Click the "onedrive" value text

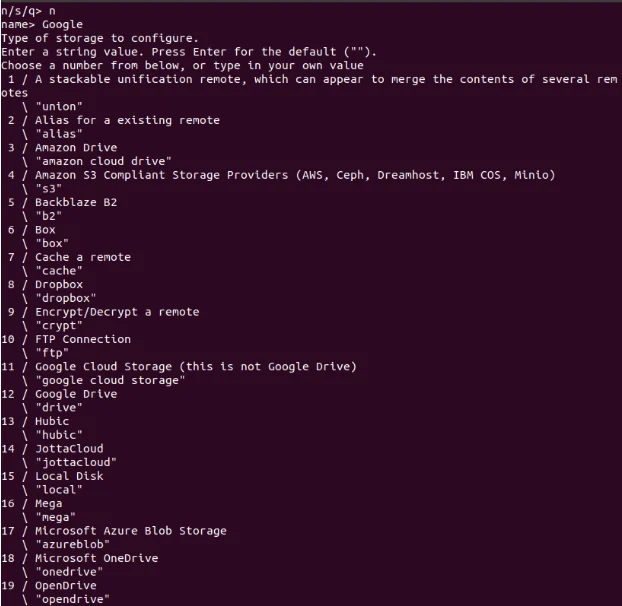[x=69, y=572]
